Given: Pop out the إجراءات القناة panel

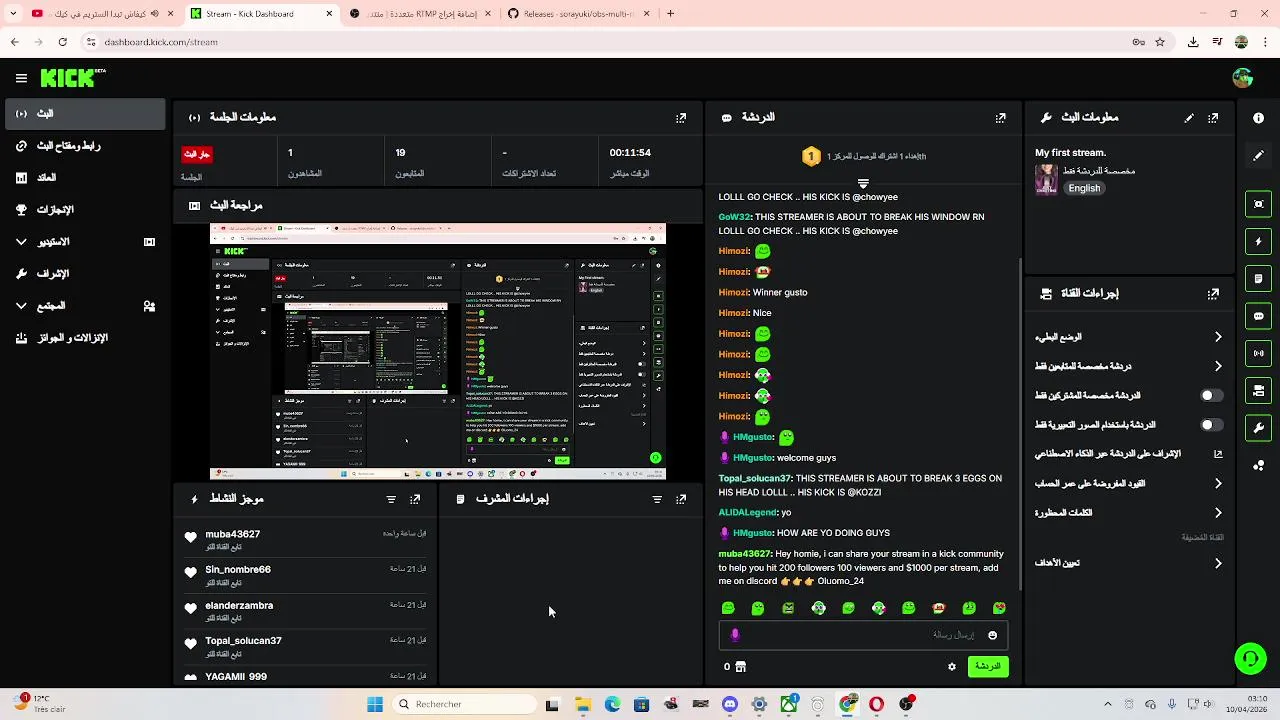Looking at the screenshot, I should click(1213, 294).
